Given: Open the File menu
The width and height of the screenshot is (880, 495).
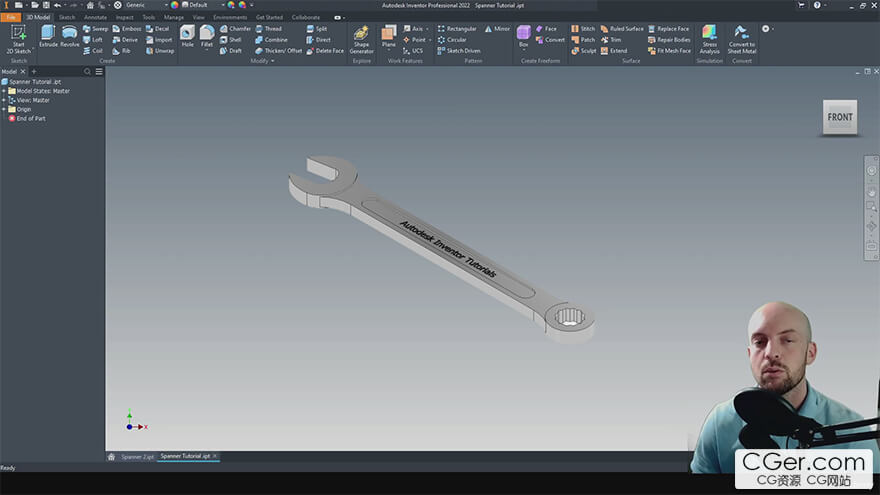Looking at the screenshot, I should click(x=10, y=17).
